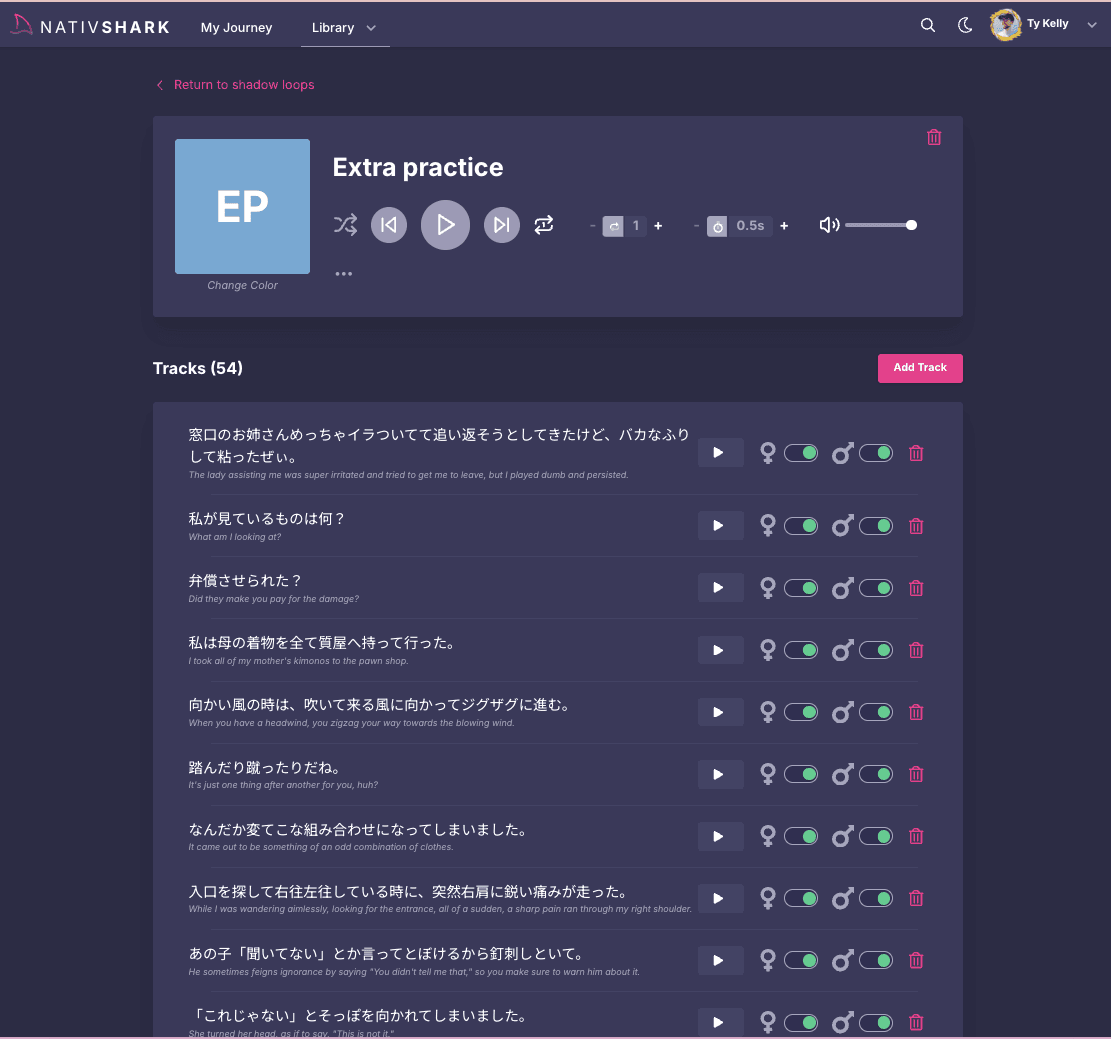Delete track 弁償させられた？
This screenshot has height=1039, width=1111.
[x=916, y=588]
